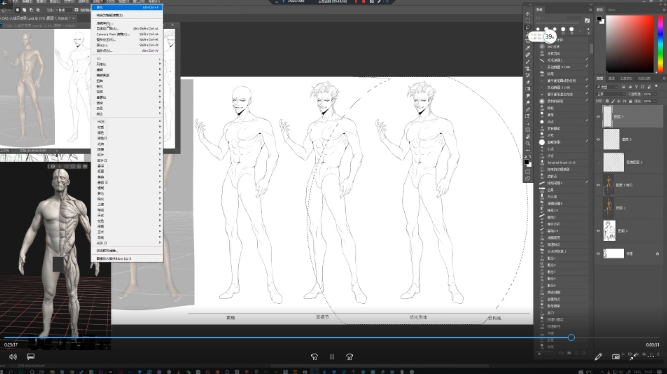Expand the 风格化 filter submenu
Viewport: 667px width, 374px height.
point(127,64)
